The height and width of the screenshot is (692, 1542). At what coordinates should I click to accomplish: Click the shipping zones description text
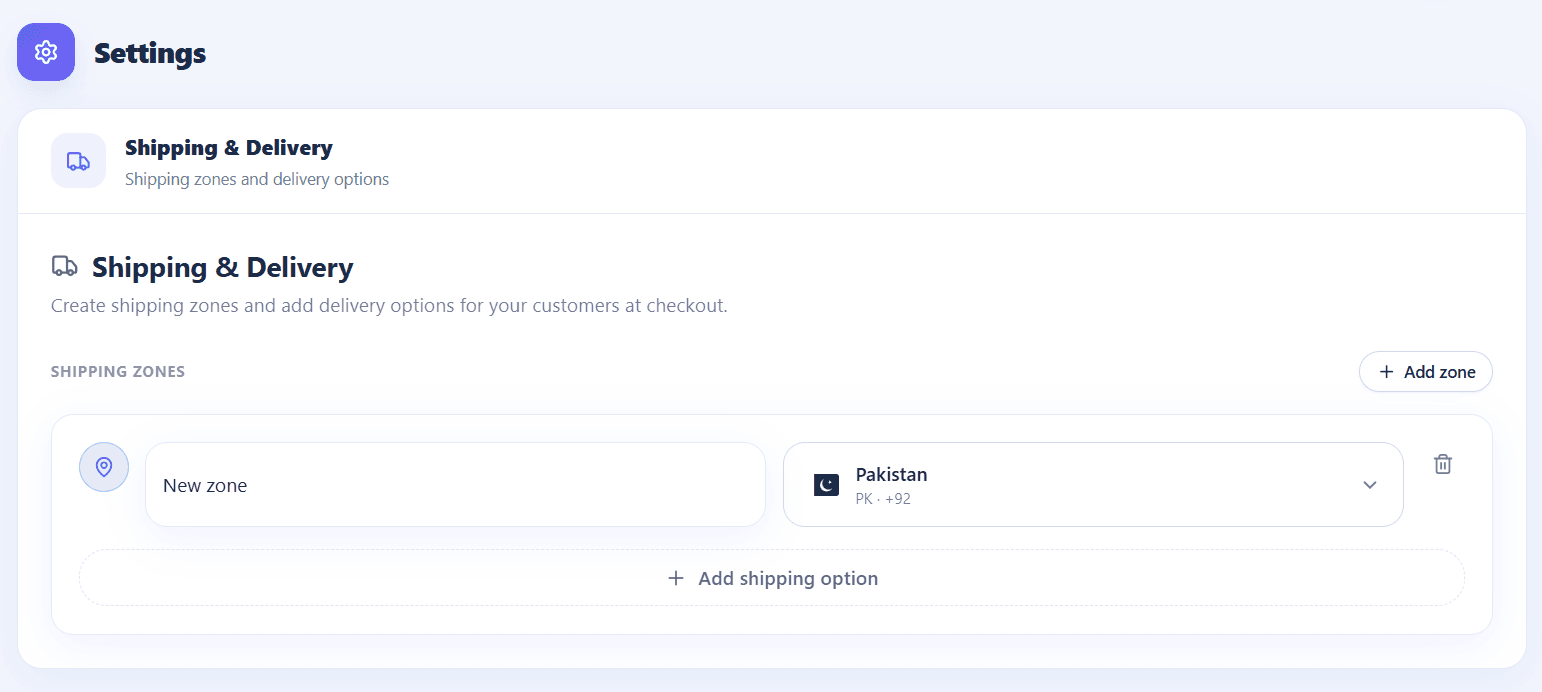click(389, 305)
